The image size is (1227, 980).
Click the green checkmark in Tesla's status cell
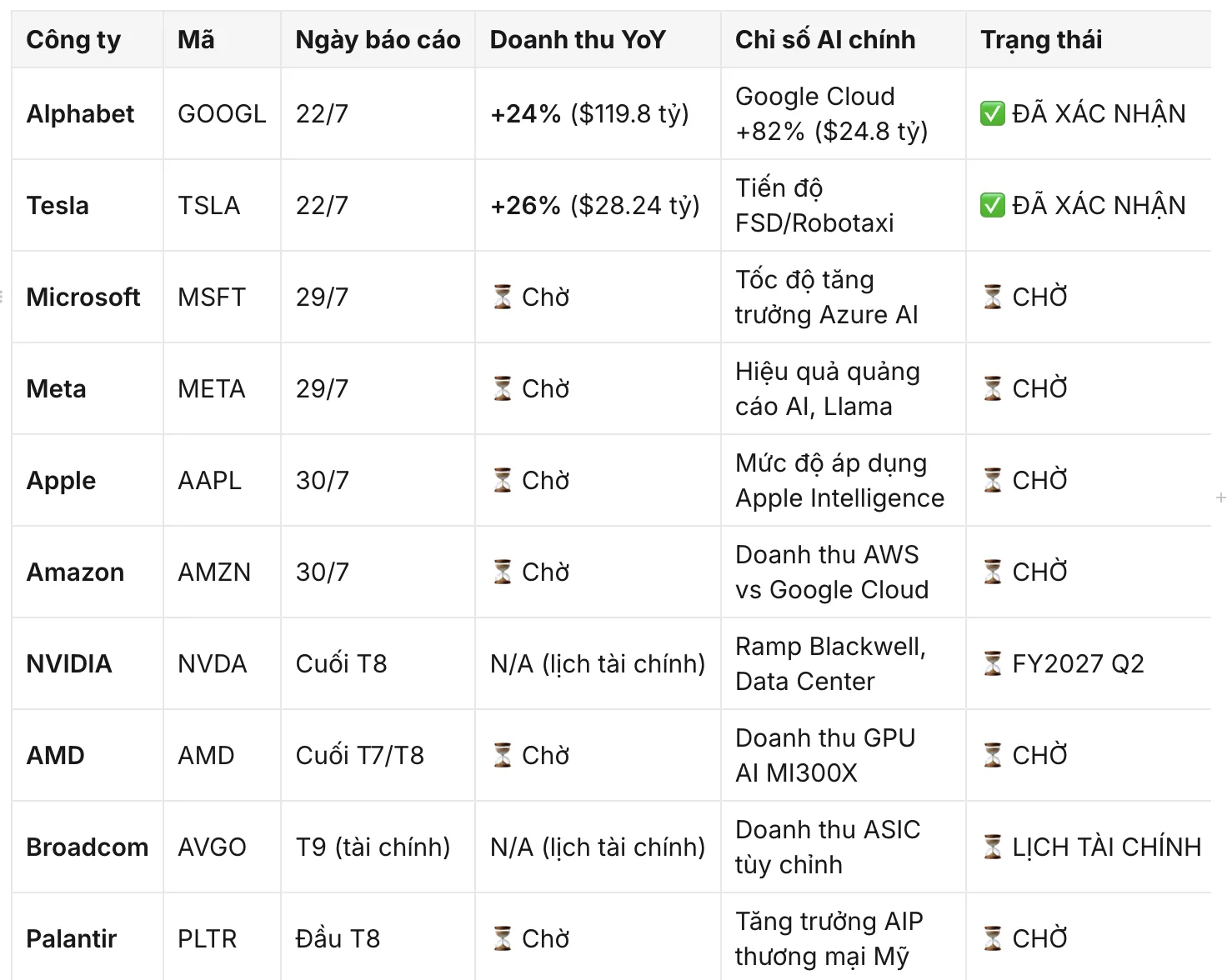(992, 205)
